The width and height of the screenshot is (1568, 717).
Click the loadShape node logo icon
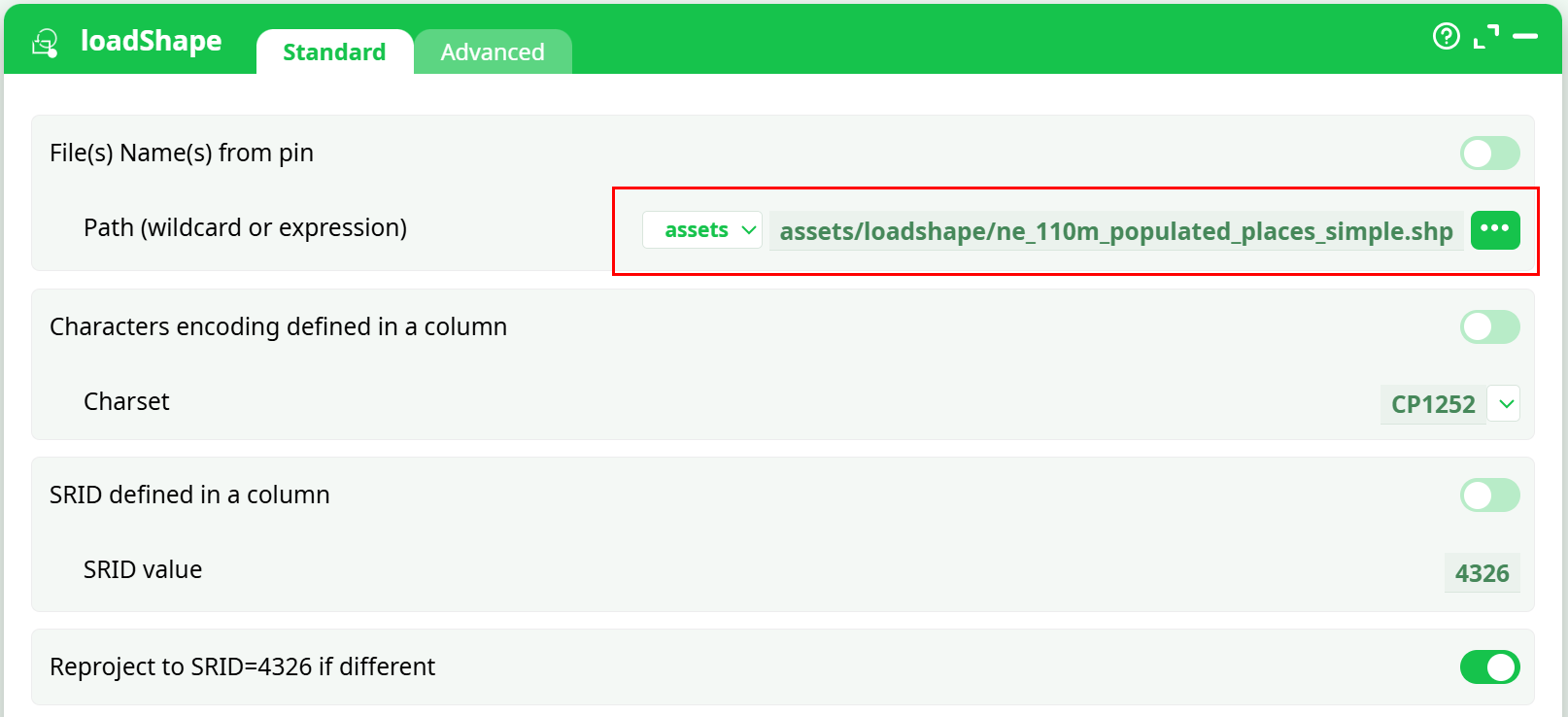coord(43,41)
